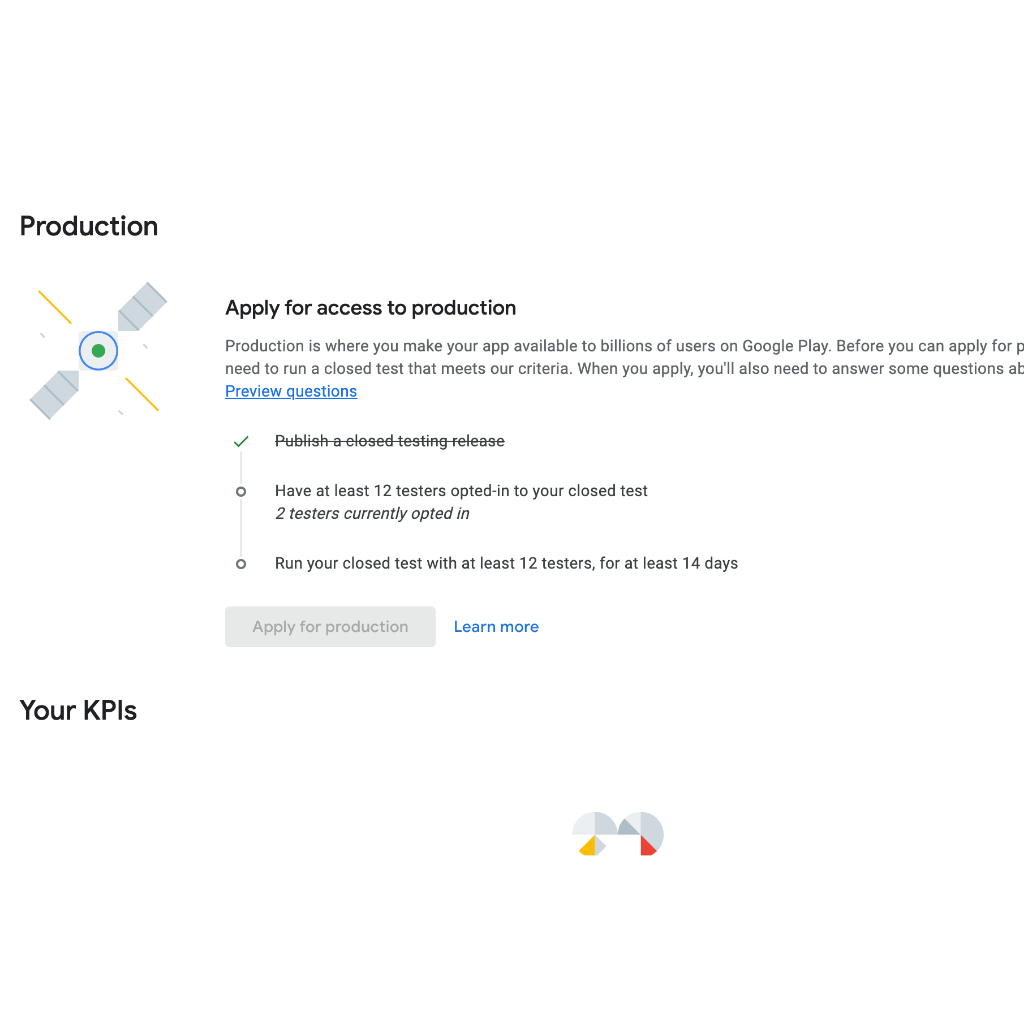
Task: Select the "Run your closed test" 14 days step
Action: pos(506,564)
